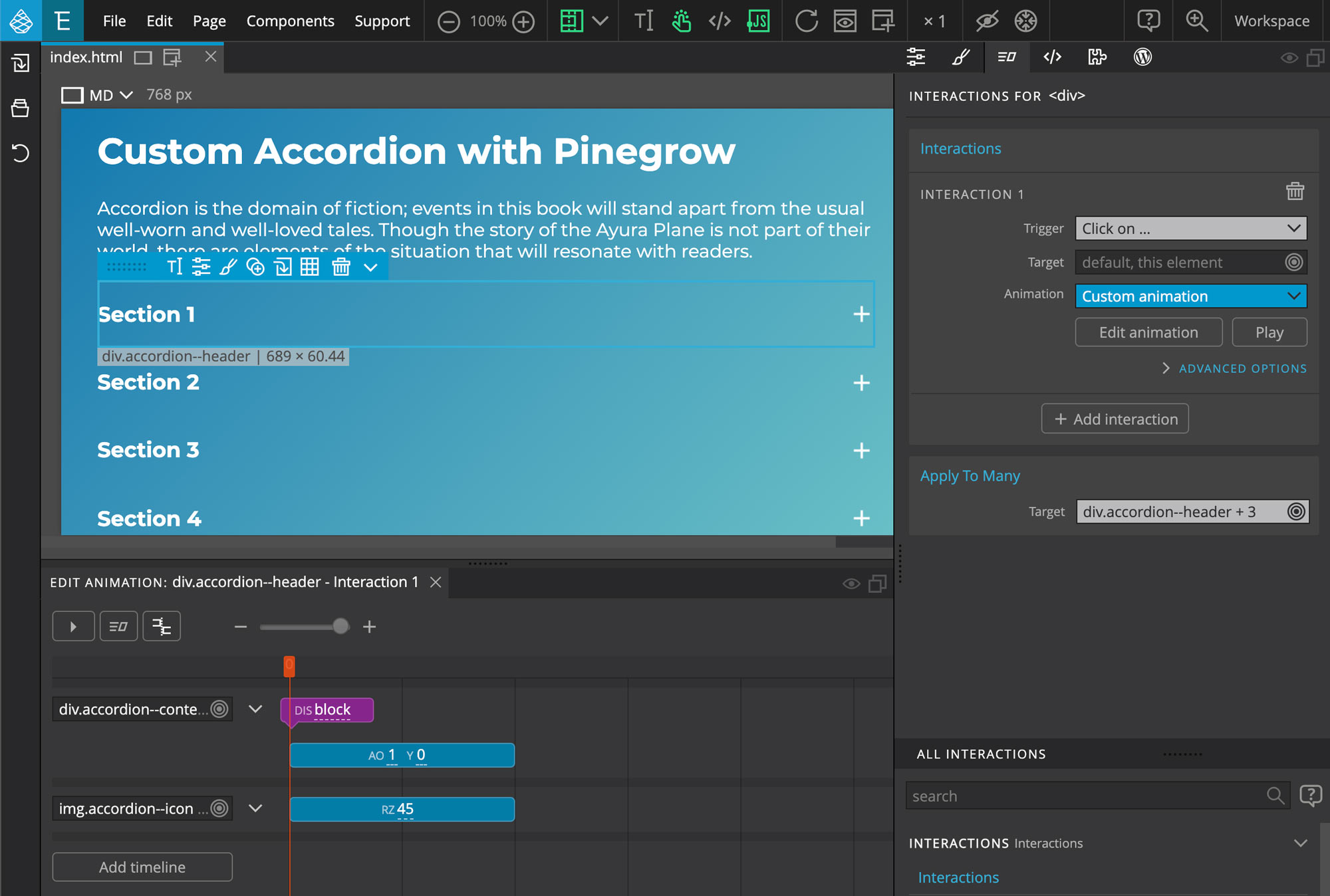Click the orange timeline playhead marker
Screen dimensions: 1330x896
tap(289, 666)
